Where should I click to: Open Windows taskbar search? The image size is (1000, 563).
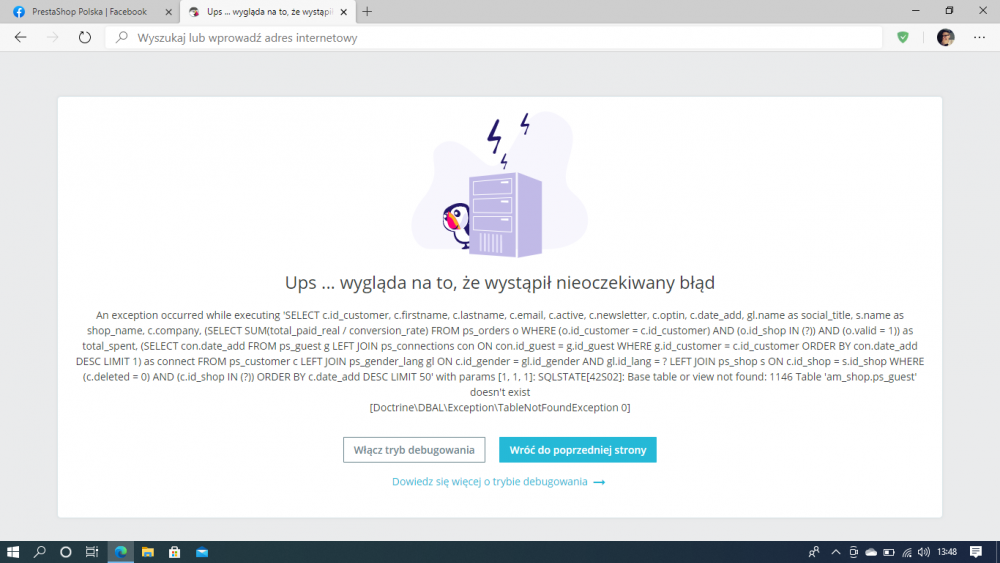pyautogui.click(x=40, y=552)
